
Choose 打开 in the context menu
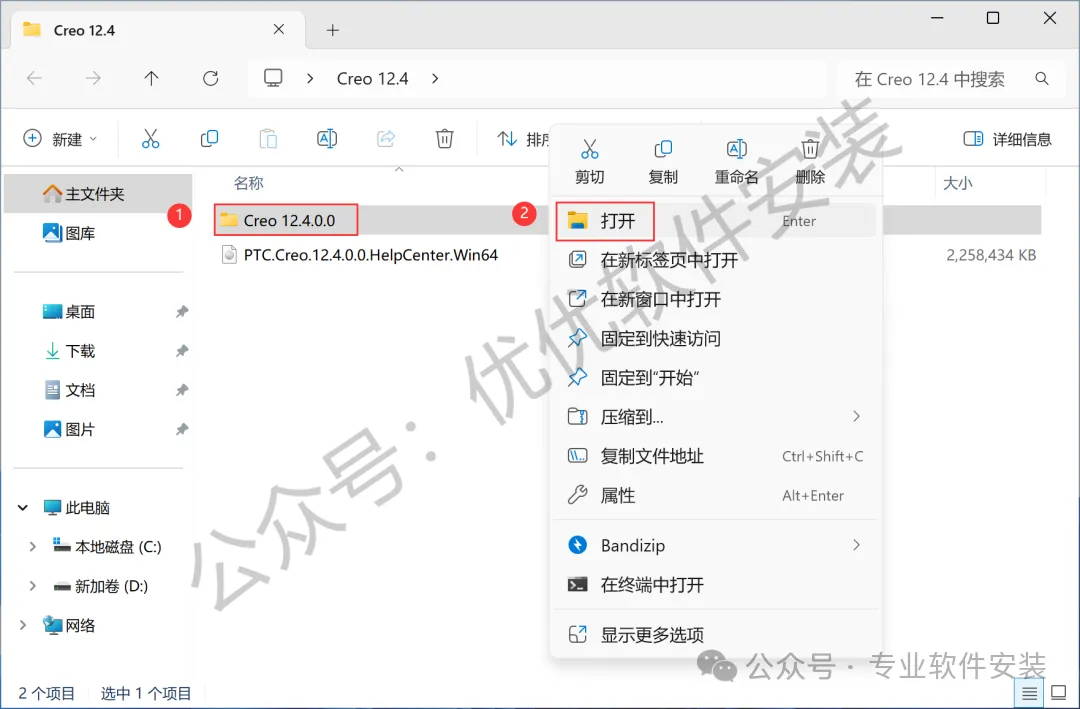click(x=716, y=220)
